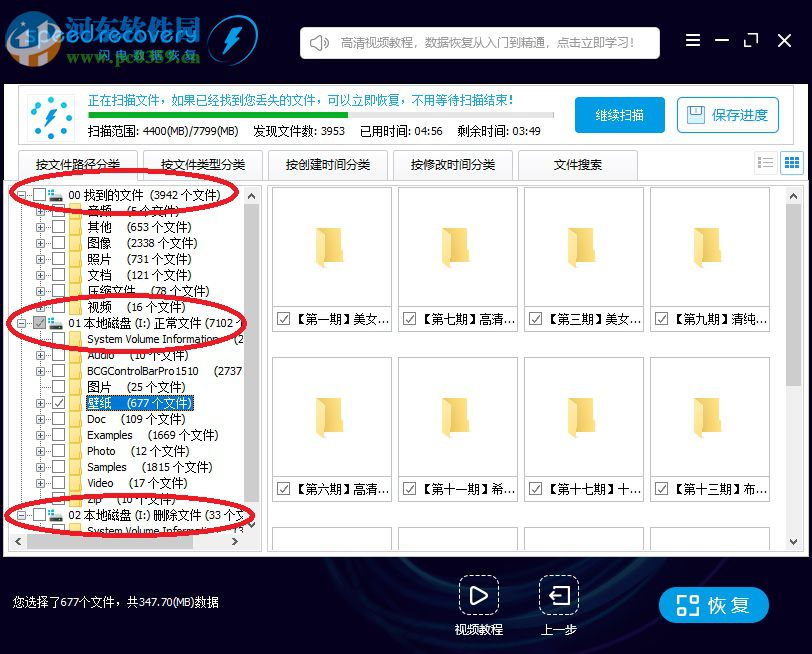Click the 视频教程 play icon
The height and width of the screenshot is (654, 812).
coord(480,592)
